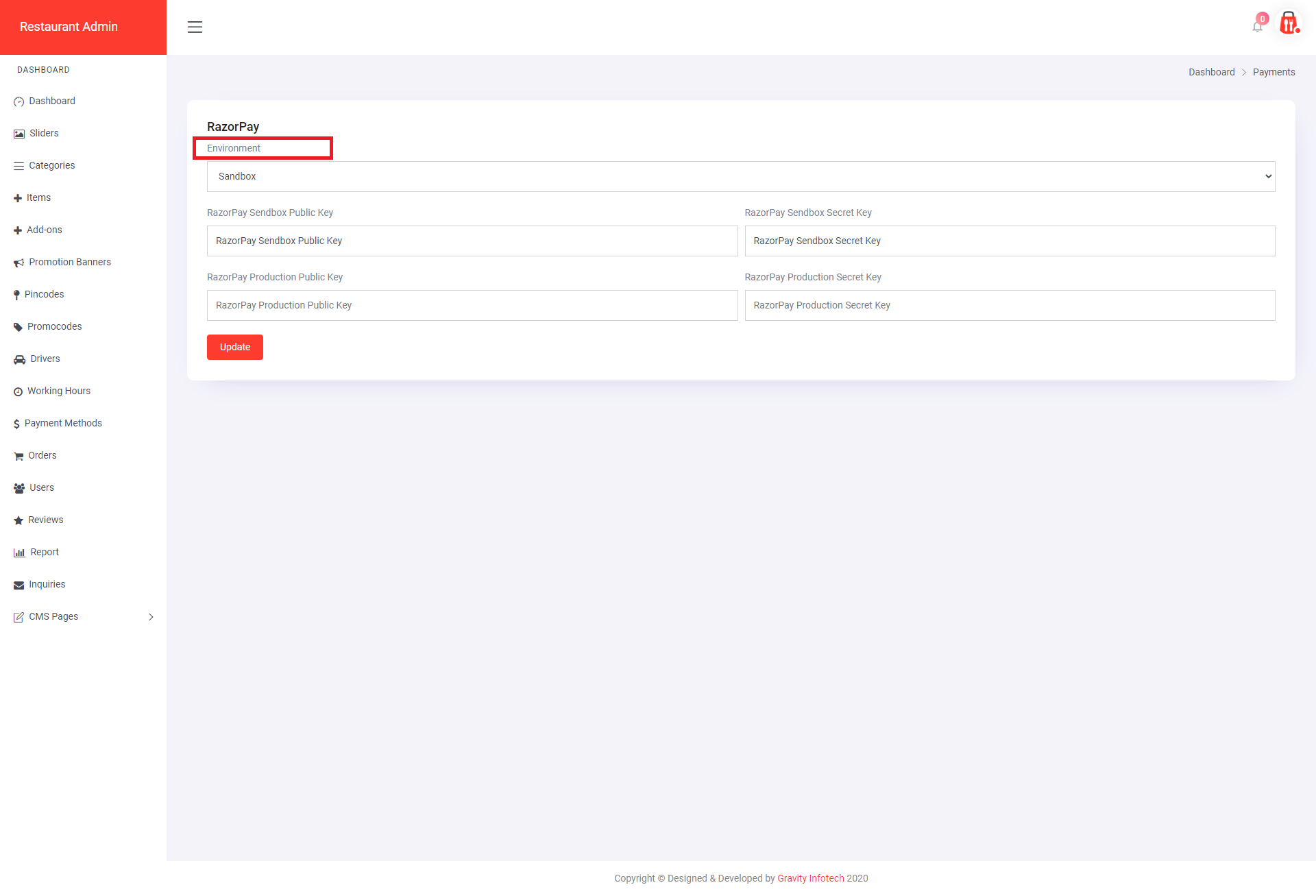Click the Dashboard breadcrumb link
Screen dimensions: 1316x896
click(1211, 72)
